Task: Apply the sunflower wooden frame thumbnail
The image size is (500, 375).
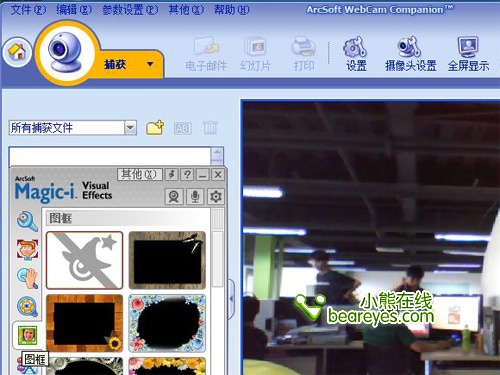Action: coord(84,323)
